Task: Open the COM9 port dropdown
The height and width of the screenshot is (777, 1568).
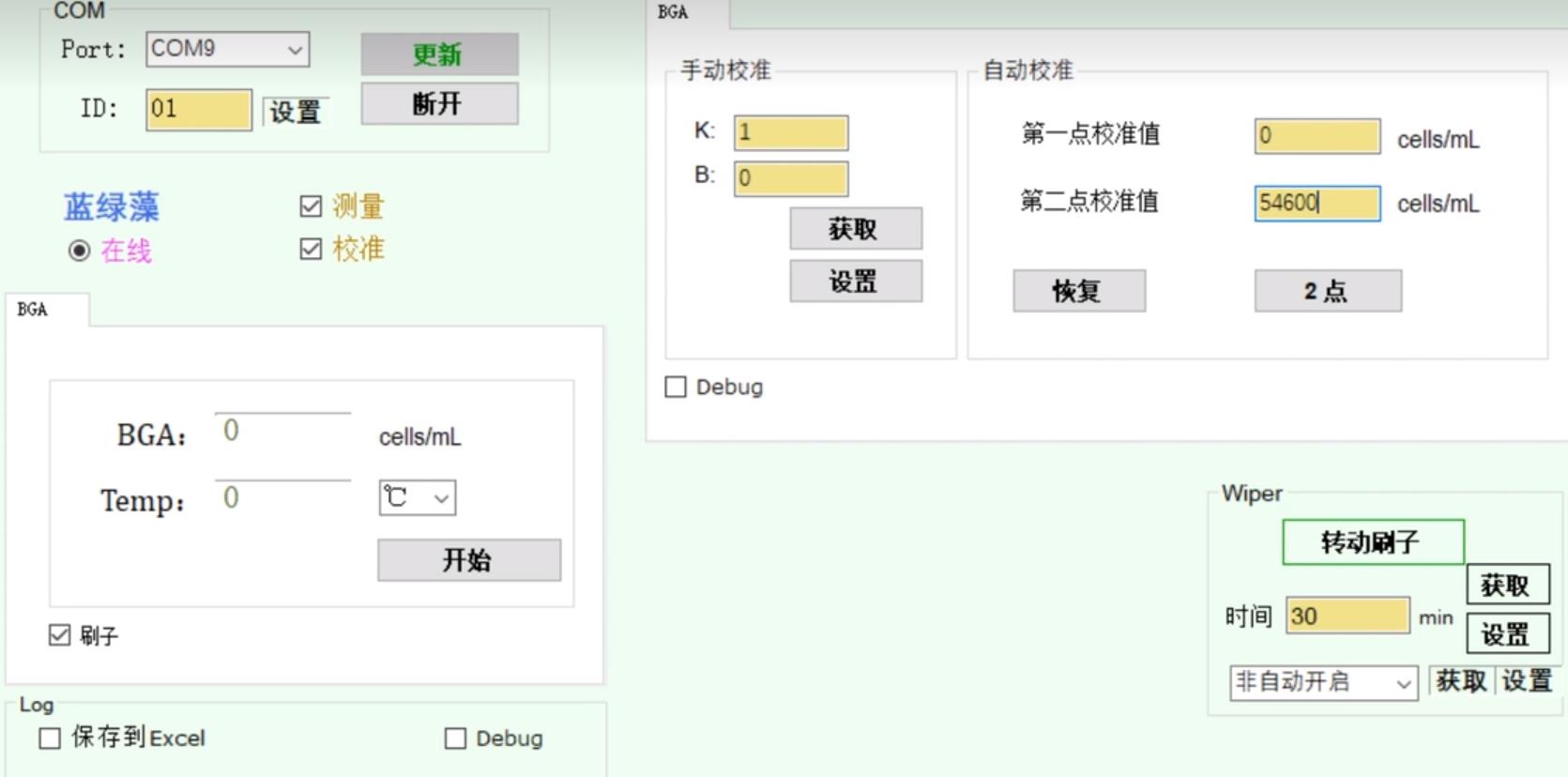Action: [227, 50]
